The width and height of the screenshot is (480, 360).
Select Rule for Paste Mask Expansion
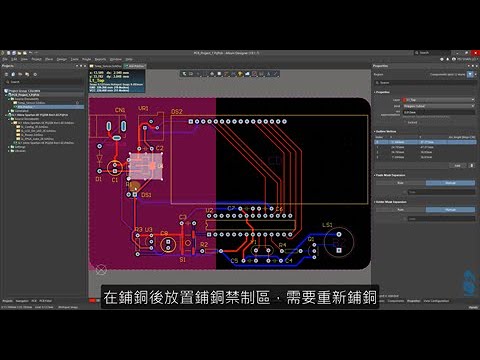[x=400, y=183]
